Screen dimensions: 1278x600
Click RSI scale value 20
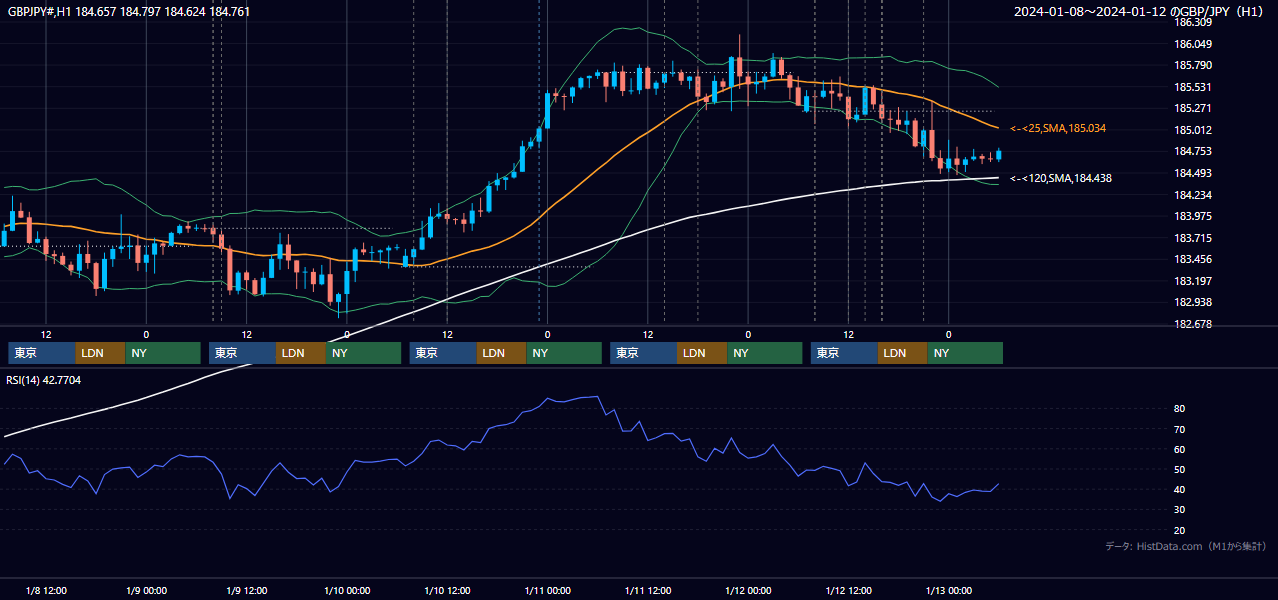[1180, 530]
